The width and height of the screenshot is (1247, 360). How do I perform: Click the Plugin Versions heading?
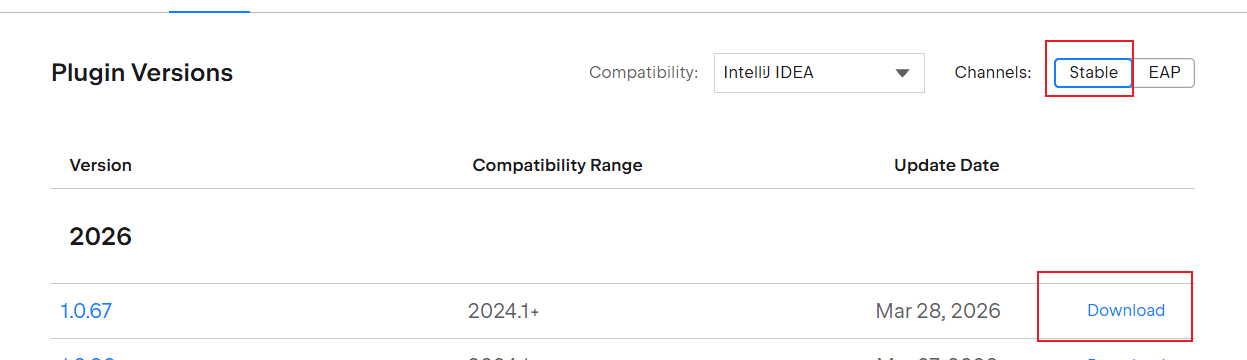(142, 73)
